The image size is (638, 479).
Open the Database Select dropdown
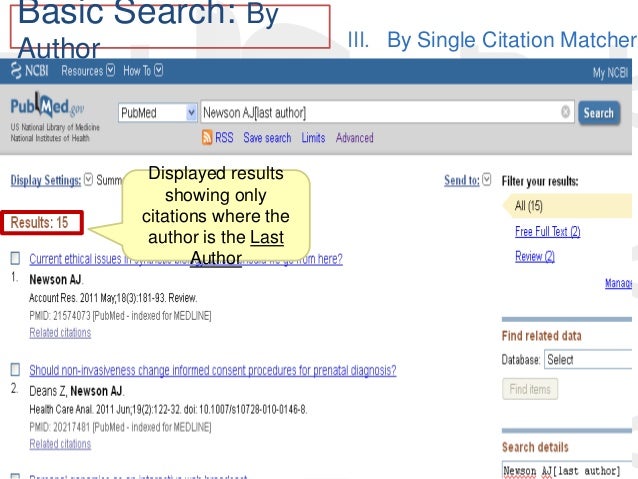pyautogui.click(x=588, y=359)
